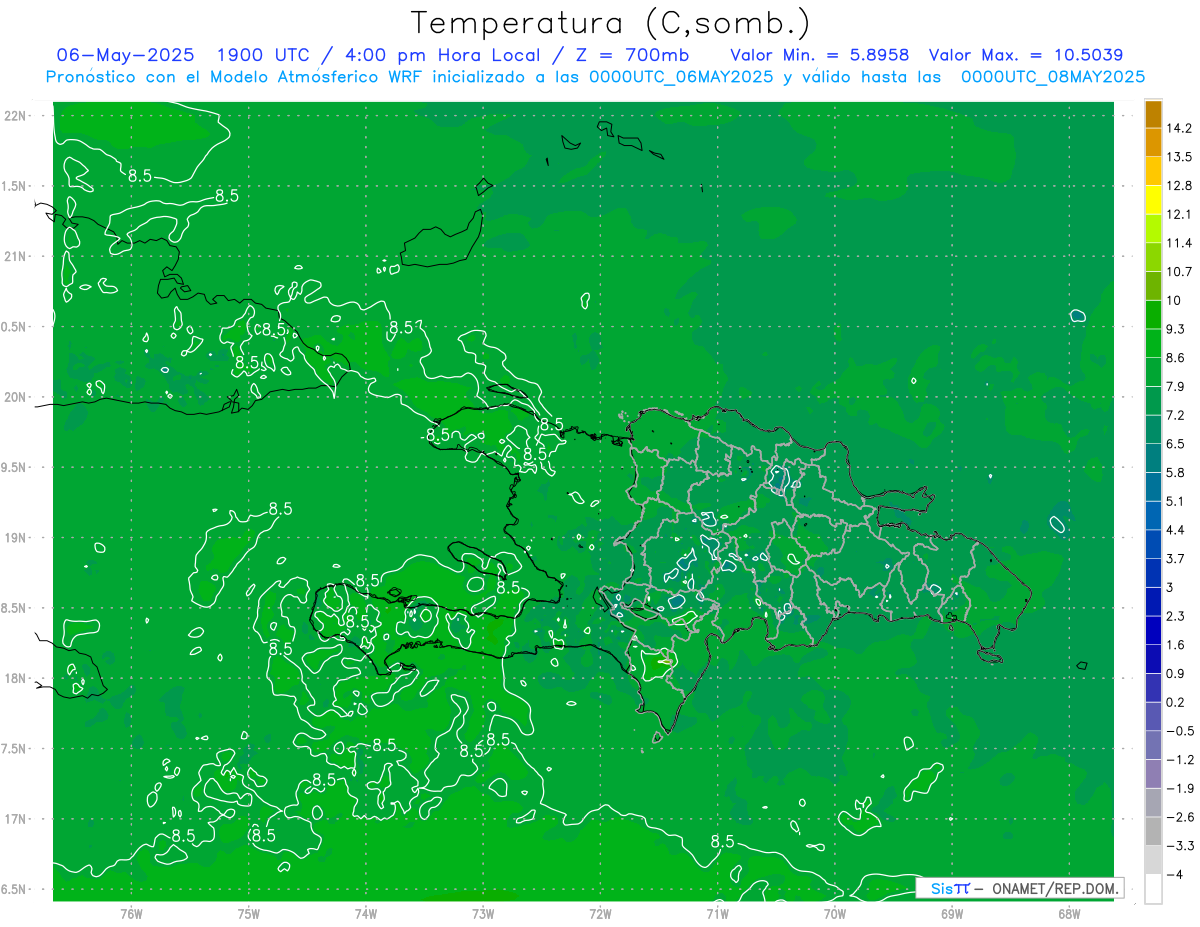
Task: Click the 13.5 legend value
Action: coord(1180,157)
